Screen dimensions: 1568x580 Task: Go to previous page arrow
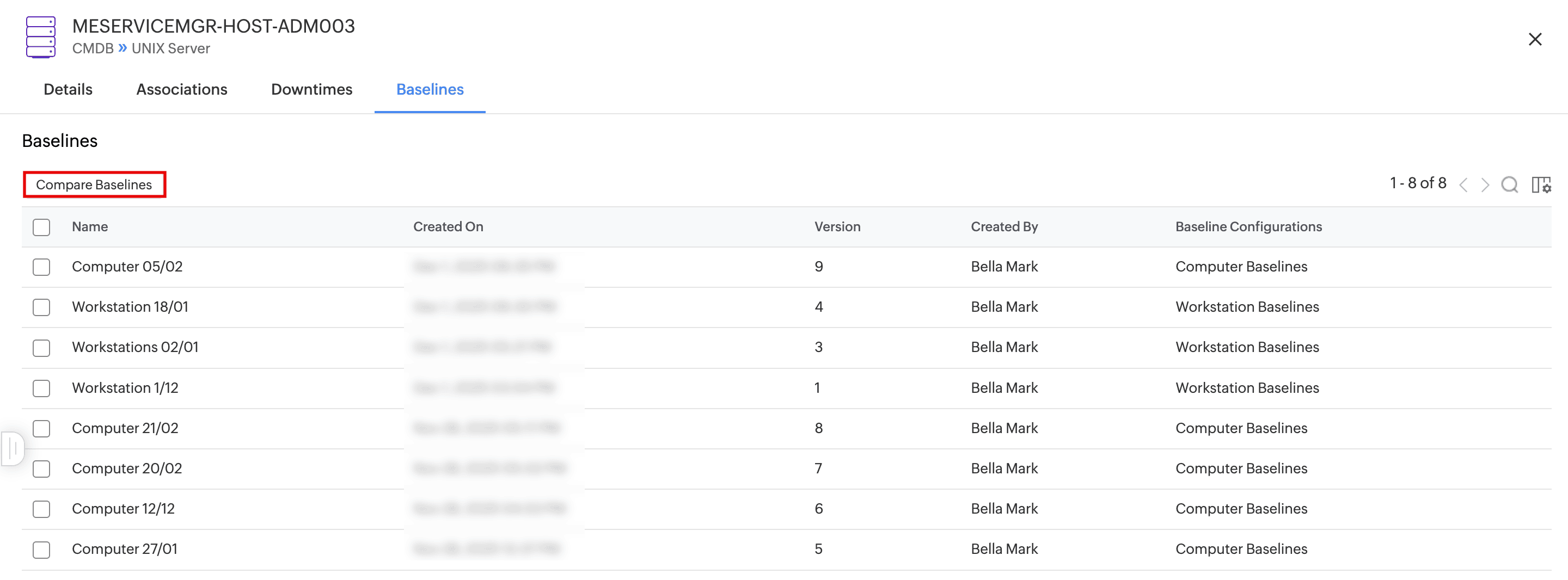pyautogui.click(x=1464, y=184)
